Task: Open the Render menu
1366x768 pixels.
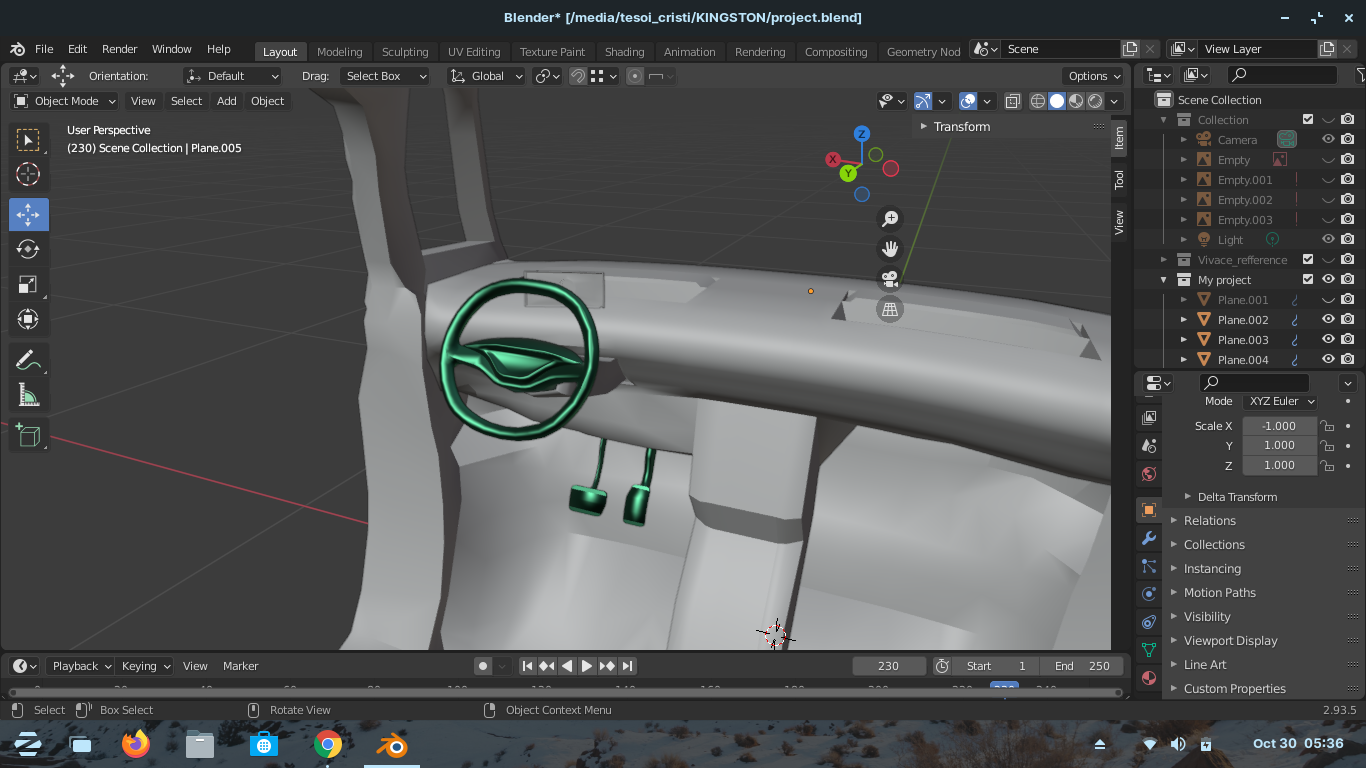Action: point(119,49)
